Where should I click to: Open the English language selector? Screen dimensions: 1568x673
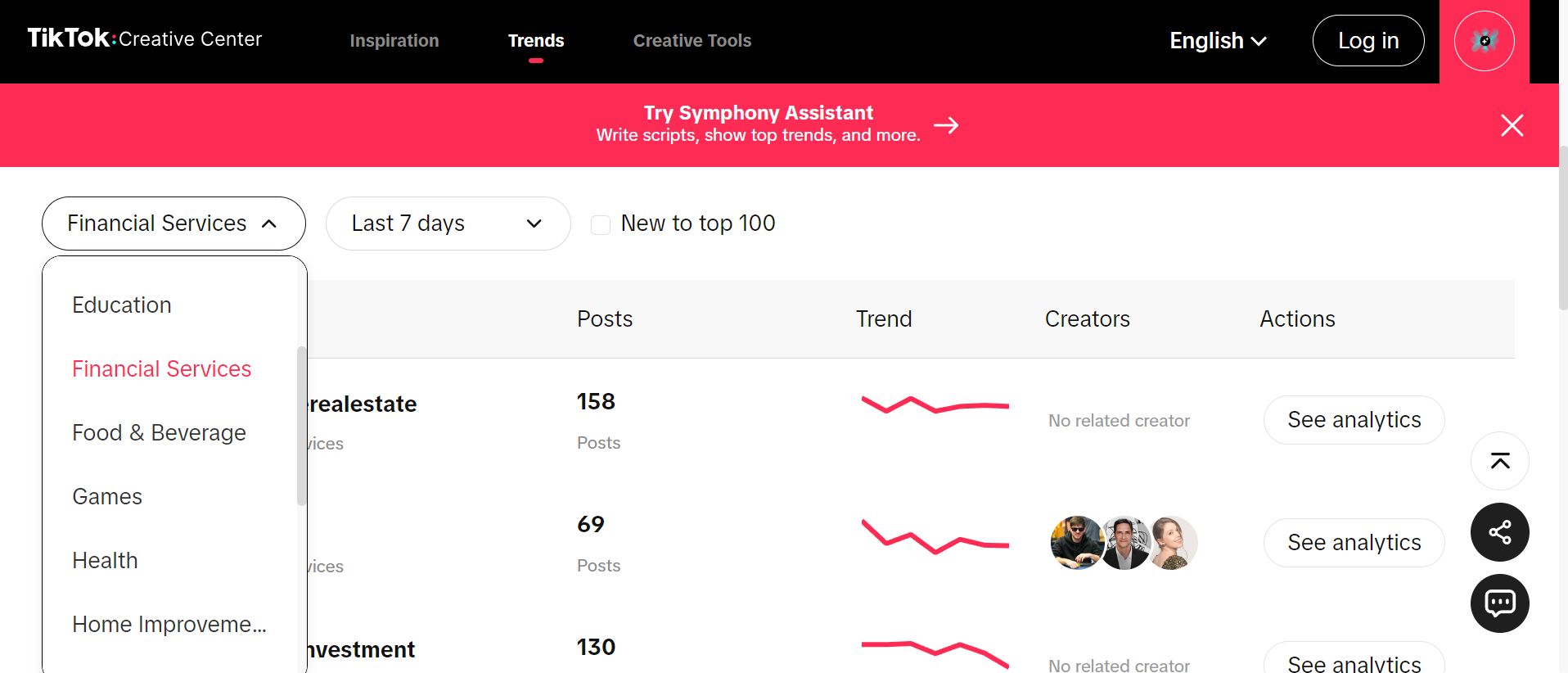(1218, 41)
